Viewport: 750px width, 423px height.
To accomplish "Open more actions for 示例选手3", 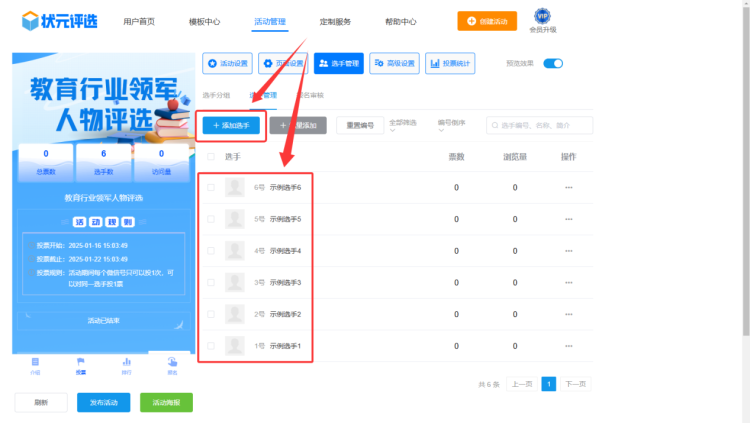I will 568,283.
